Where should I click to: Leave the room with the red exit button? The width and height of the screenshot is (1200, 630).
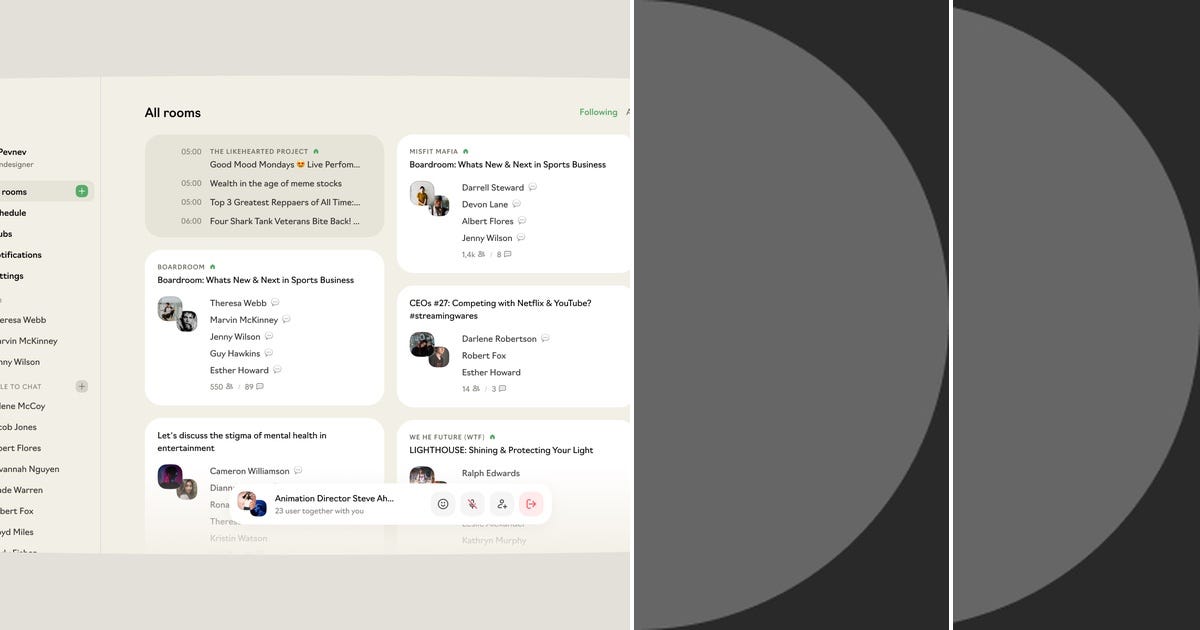pyautogui.click(x=531, y=504)
